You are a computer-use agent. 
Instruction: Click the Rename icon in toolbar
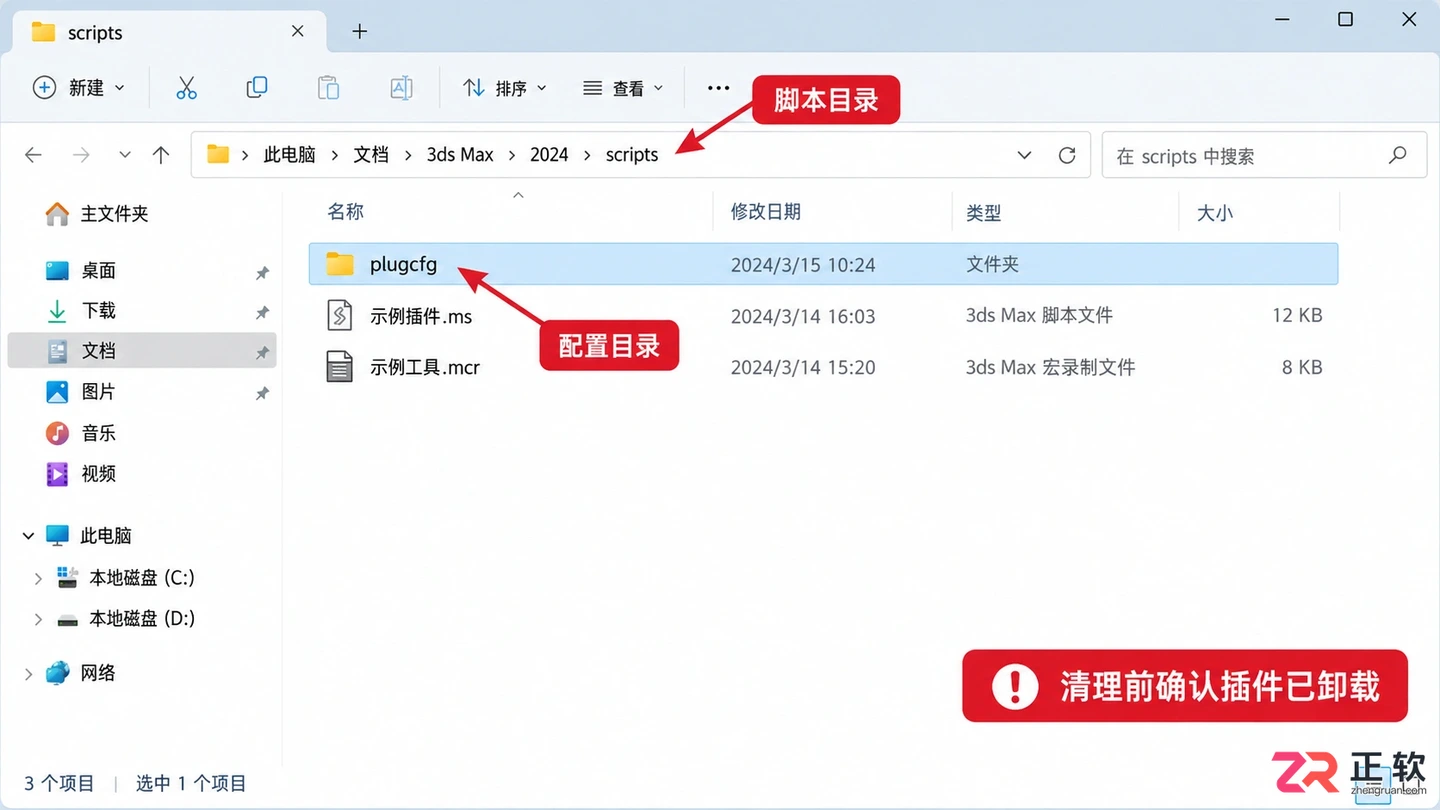coord(401,88)
